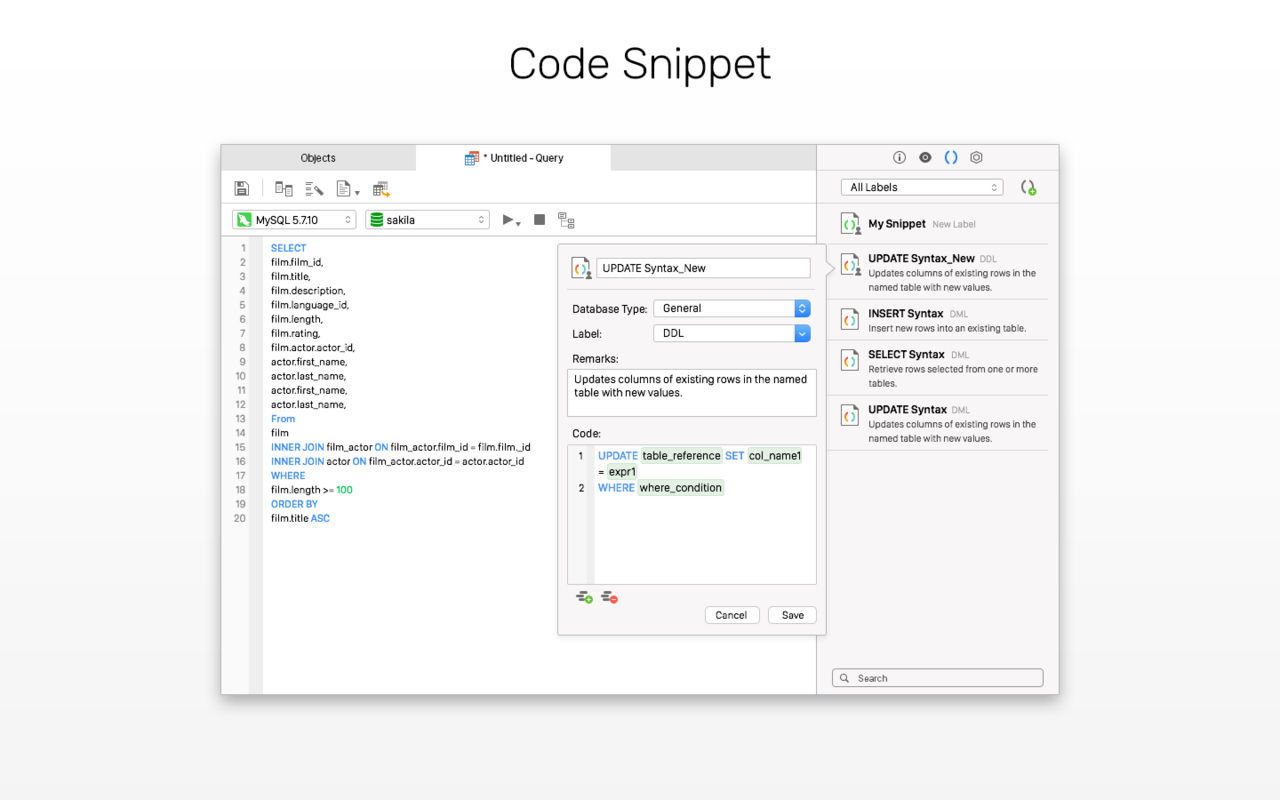The height and width of the screenshot is (800, 1280).
Task: Stop query execution square button
Action: [x=539, y=220]
